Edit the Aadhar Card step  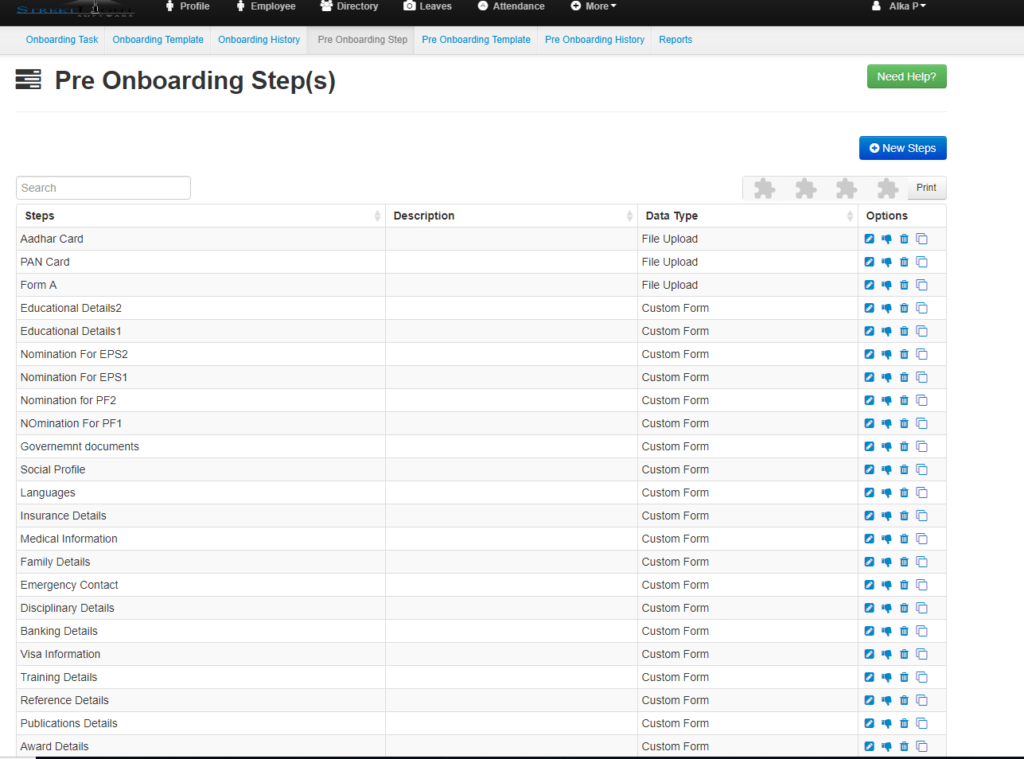[x=869, y=239]
